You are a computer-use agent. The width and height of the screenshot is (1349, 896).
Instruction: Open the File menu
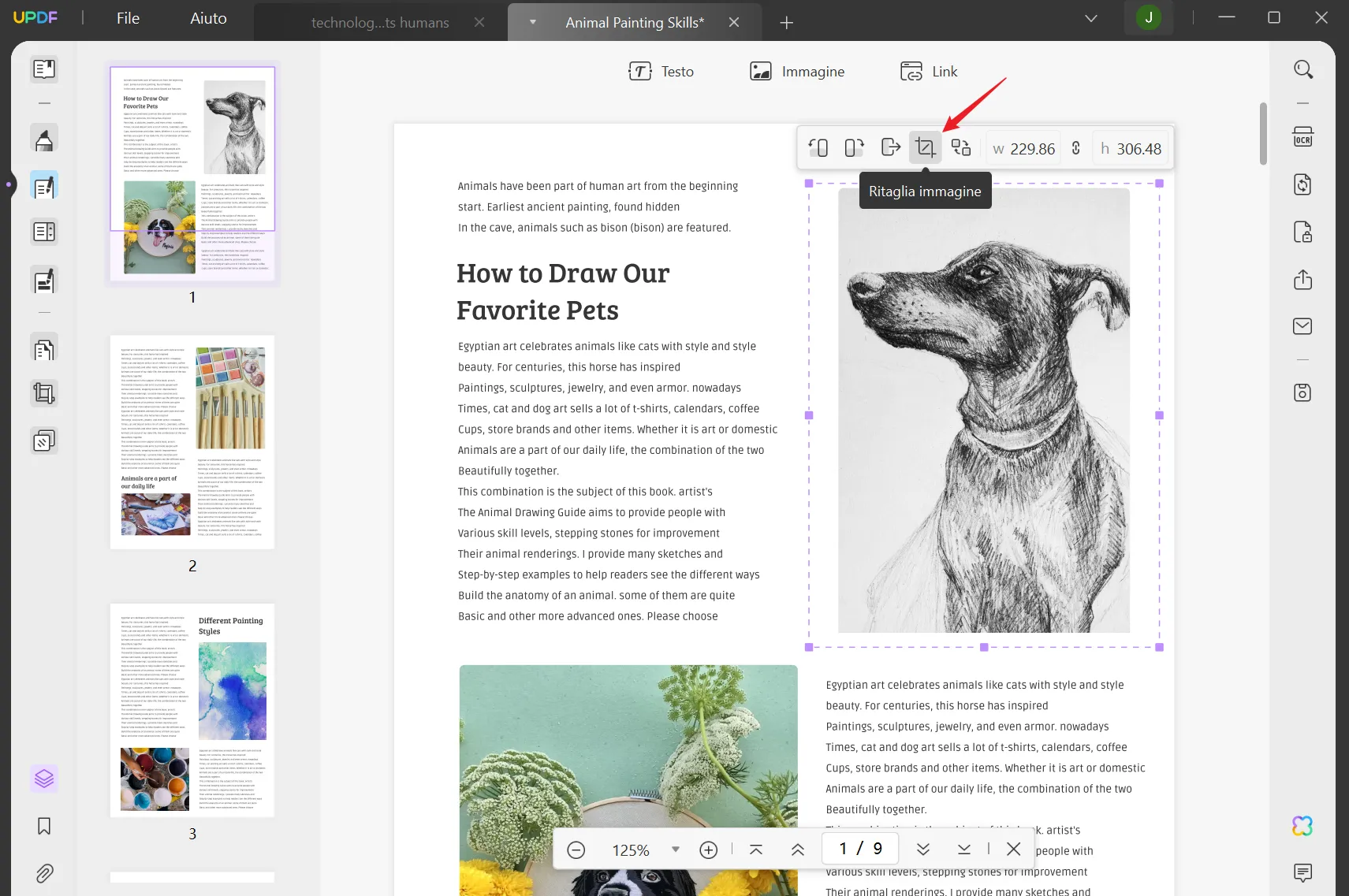pos(128,18)
